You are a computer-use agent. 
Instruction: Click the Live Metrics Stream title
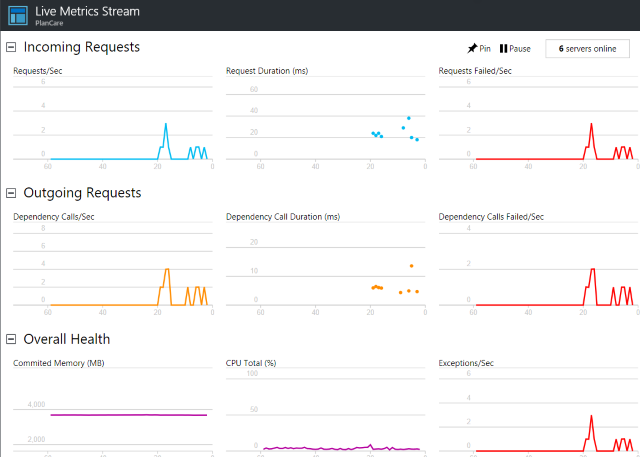pos(87,11)
